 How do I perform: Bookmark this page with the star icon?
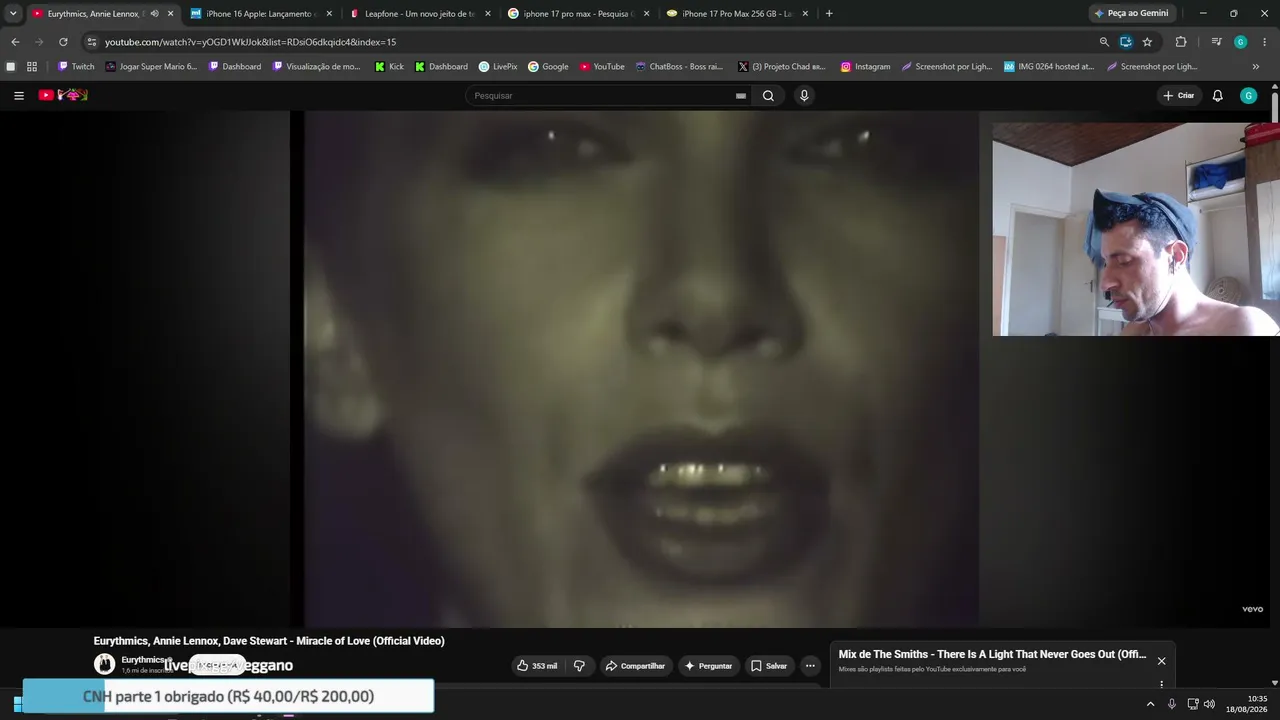(1147, 42)
